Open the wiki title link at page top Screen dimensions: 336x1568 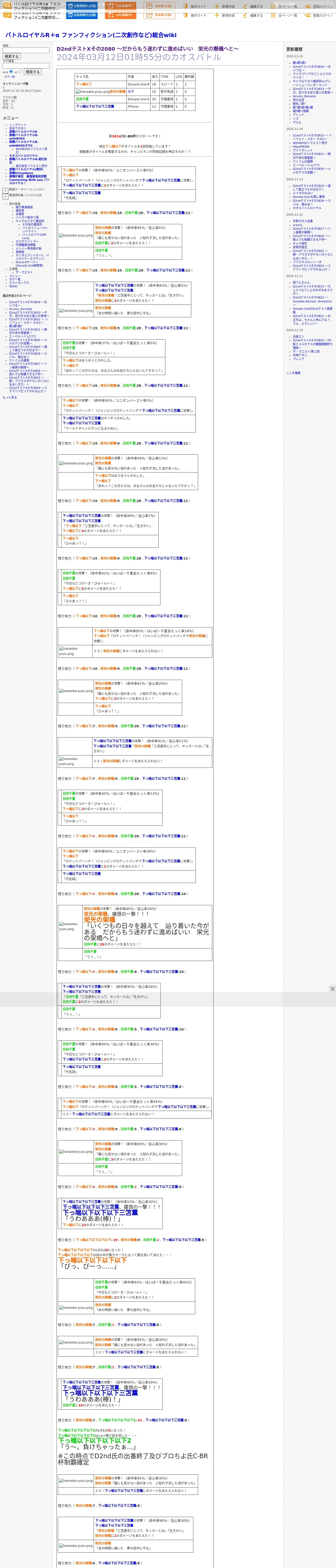click(91, 35)
